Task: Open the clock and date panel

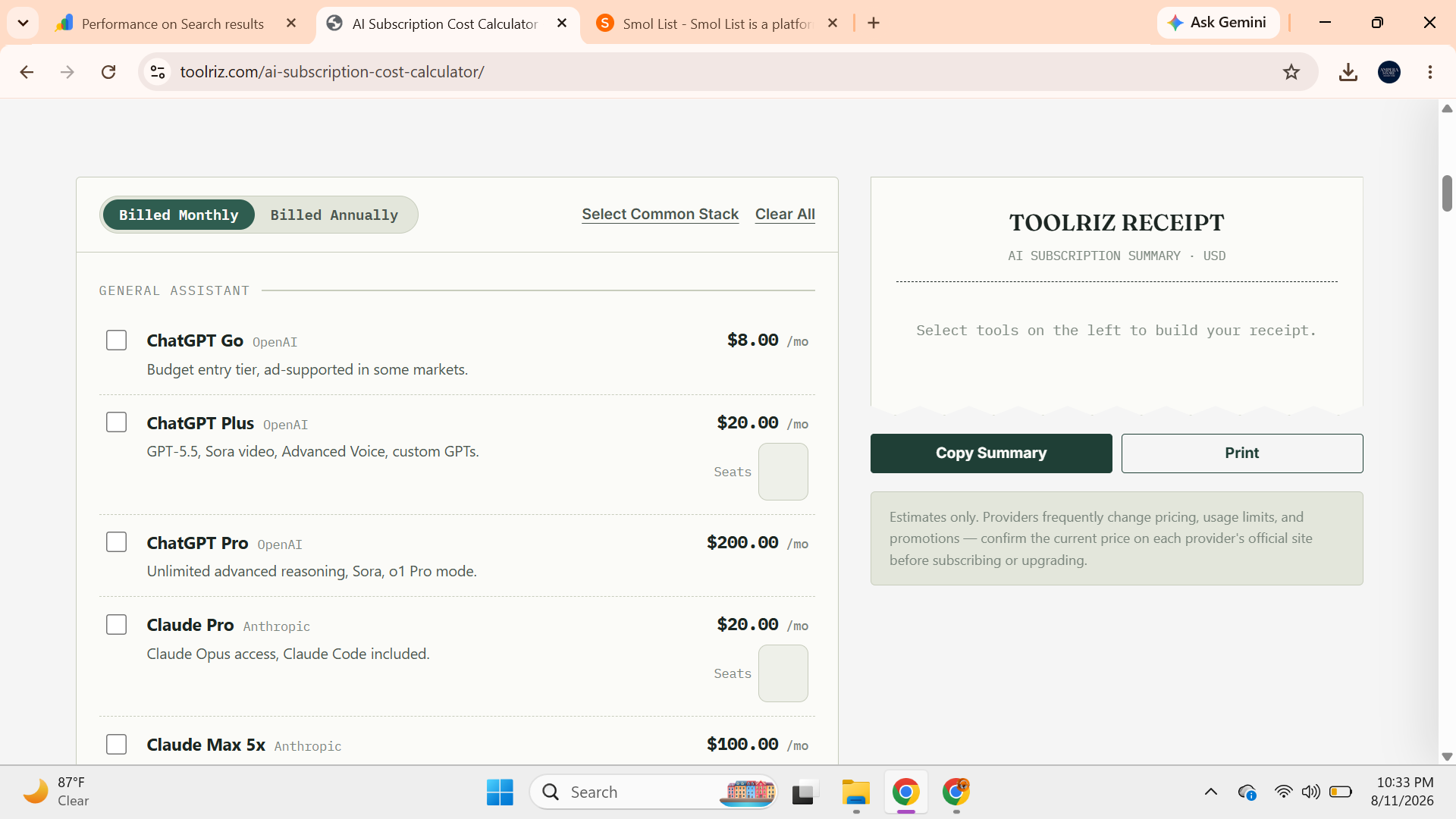Action: [x=1404, y=792]
